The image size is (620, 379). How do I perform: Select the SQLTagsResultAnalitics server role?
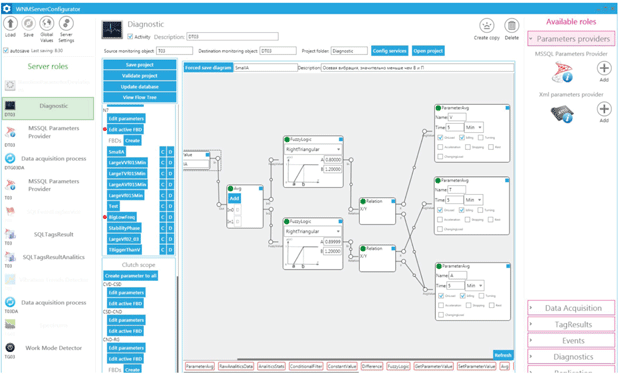click(48, 259)
